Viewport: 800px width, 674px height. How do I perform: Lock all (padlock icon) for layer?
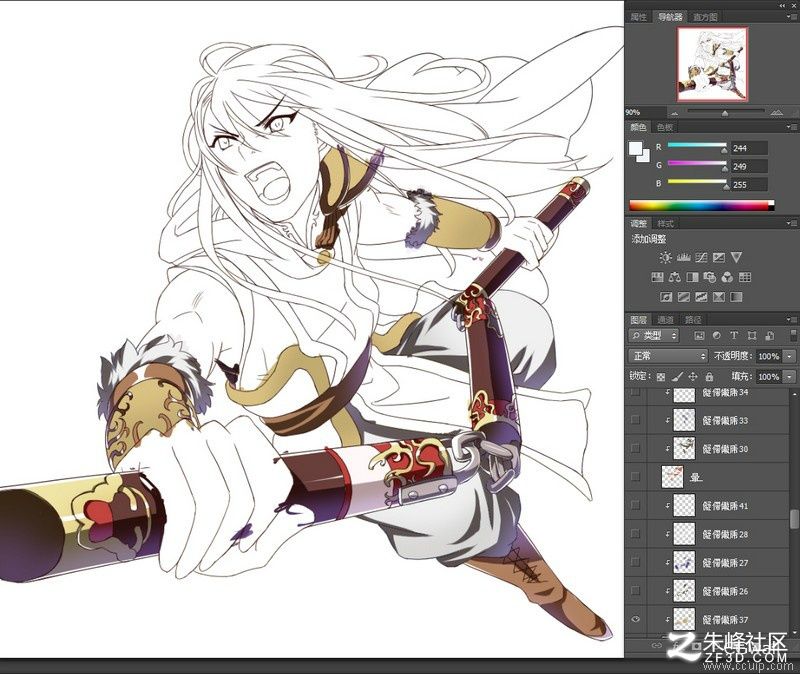709,377
